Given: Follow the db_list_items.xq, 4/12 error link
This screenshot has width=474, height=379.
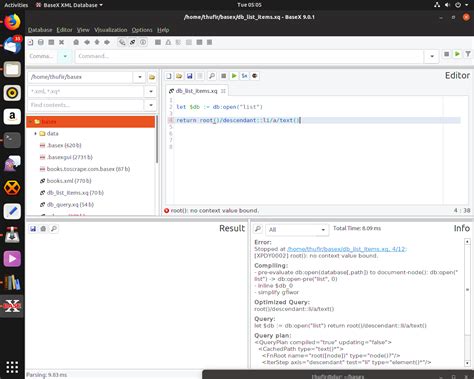Looking at the screenshot, I should pyautogui.click(x=346, y=249).
